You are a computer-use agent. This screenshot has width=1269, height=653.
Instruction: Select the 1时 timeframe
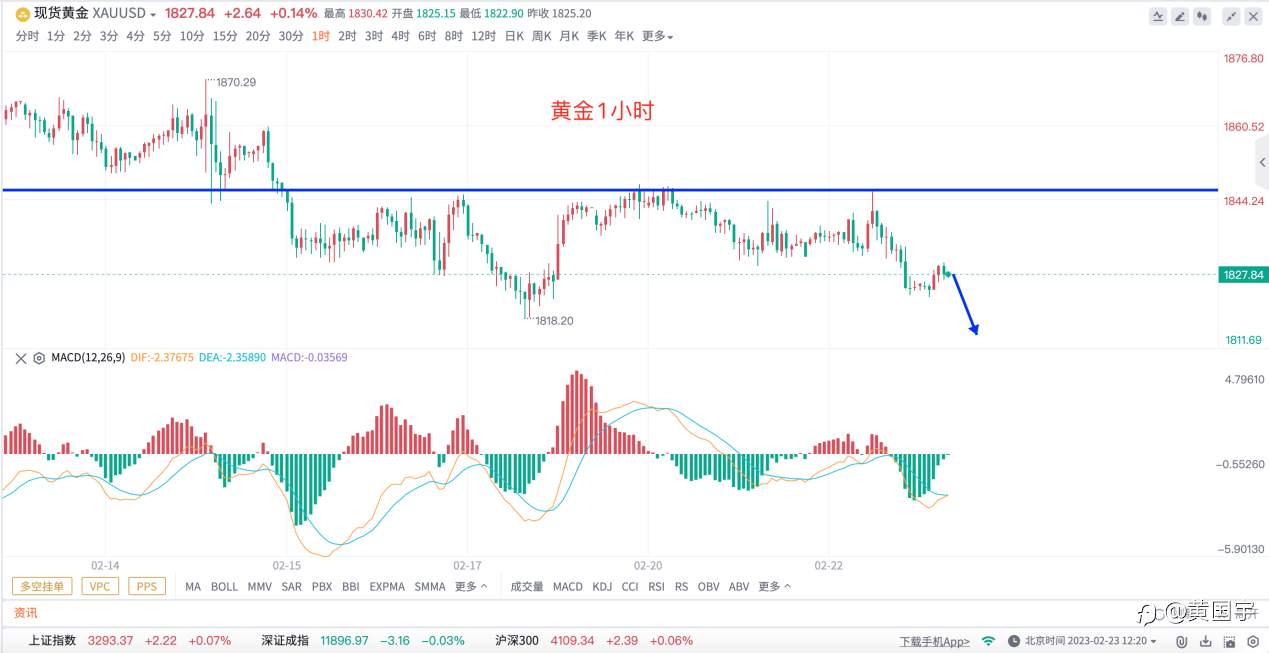(x=321, y=36)
